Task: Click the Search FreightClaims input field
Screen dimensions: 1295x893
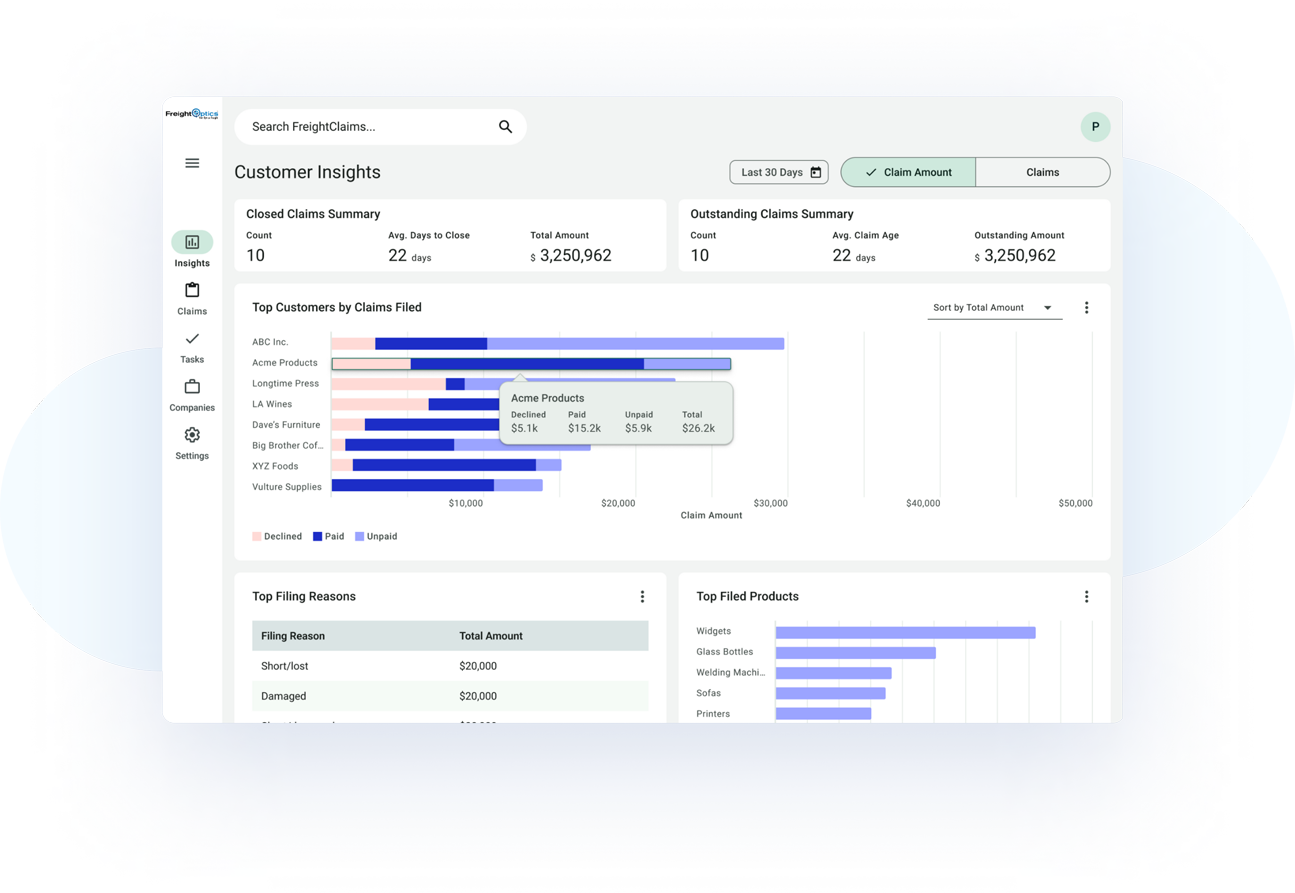Action: (x=365, y=127)
